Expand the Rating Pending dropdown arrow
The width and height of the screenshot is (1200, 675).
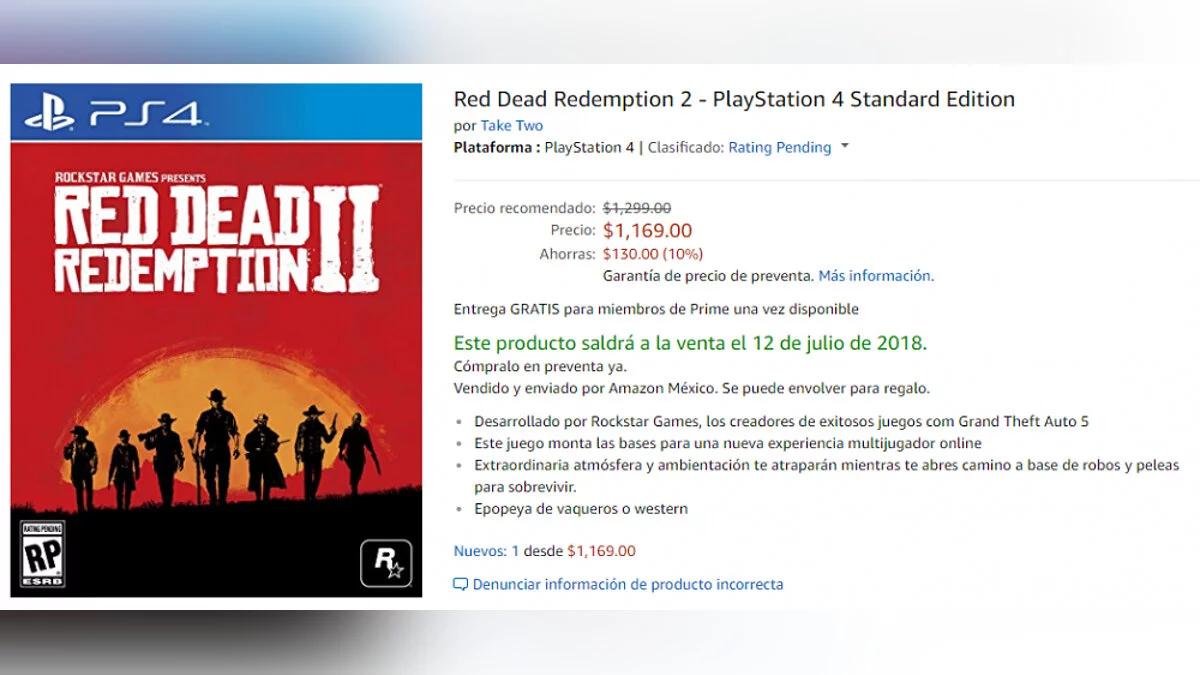tap(845, 146)
